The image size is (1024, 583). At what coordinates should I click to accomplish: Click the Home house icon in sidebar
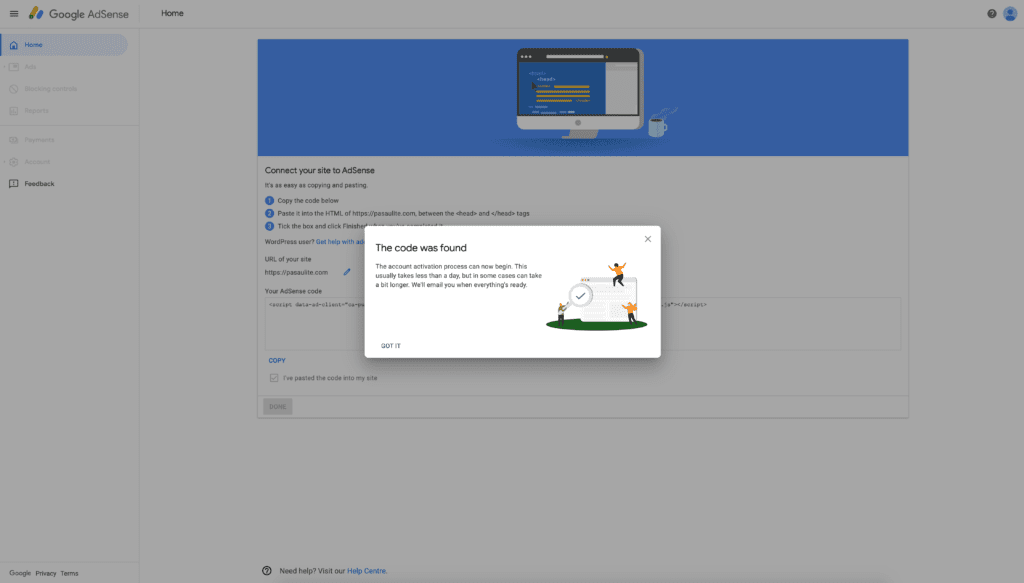[x=14, y=45]
